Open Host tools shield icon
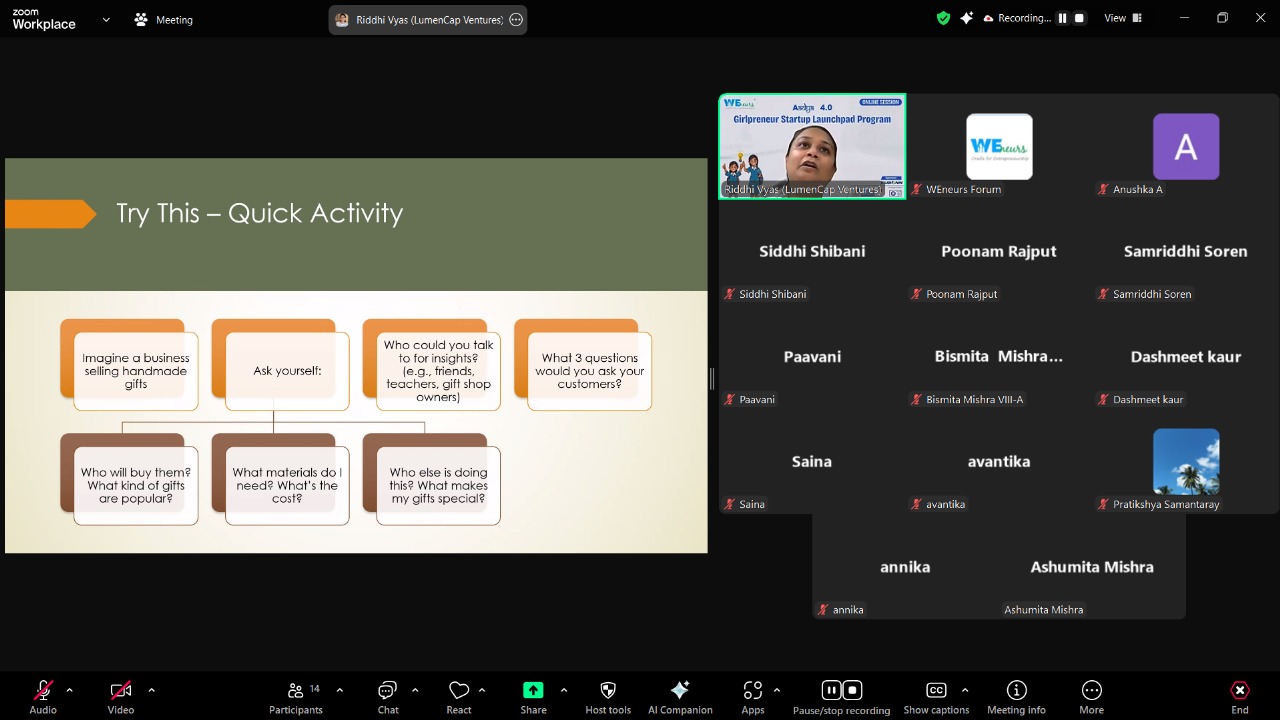 [607, 691]
